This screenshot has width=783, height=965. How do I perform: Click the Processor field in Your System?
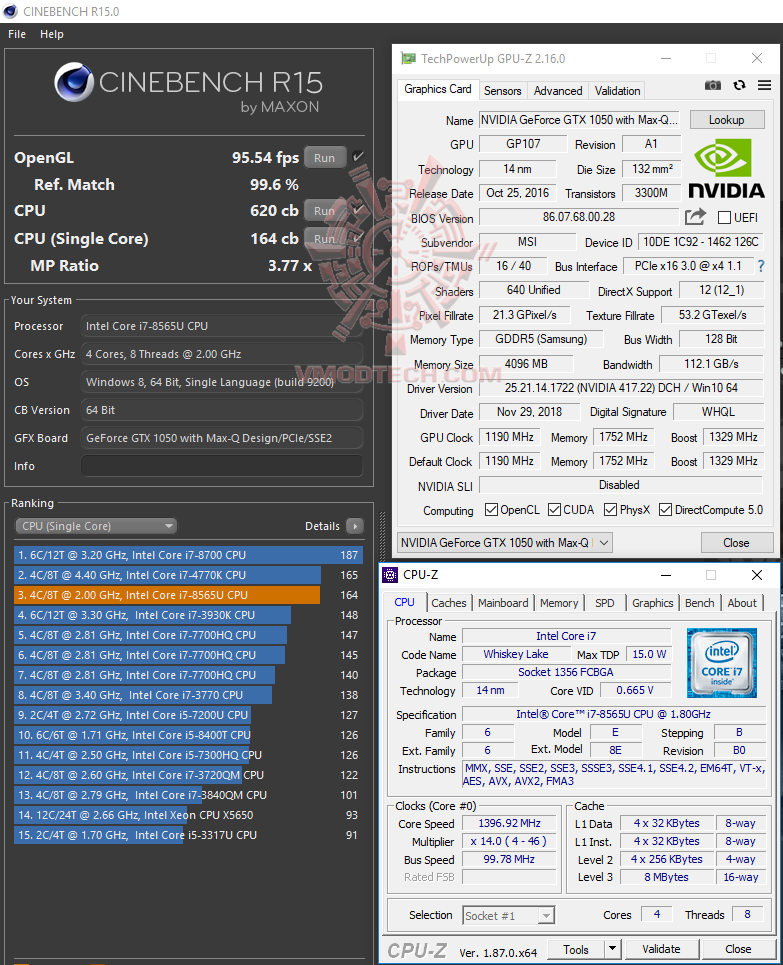point(222,326)
